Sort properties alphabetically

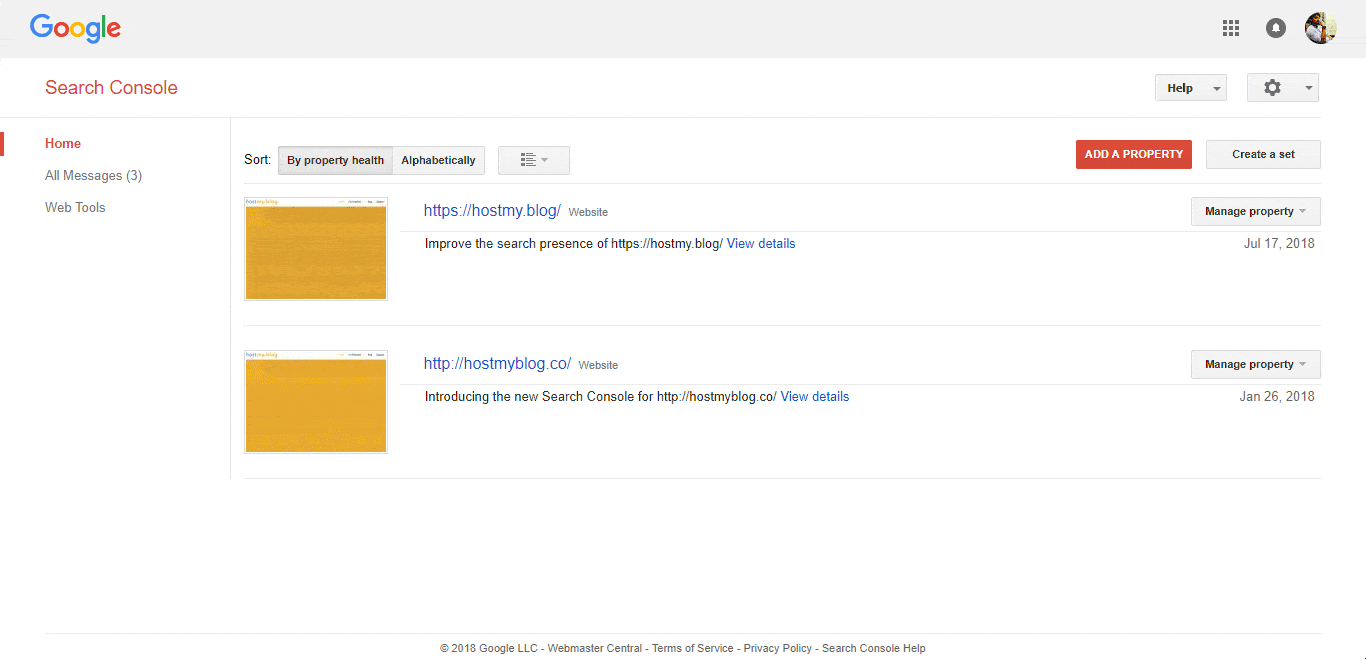[438, 160]
